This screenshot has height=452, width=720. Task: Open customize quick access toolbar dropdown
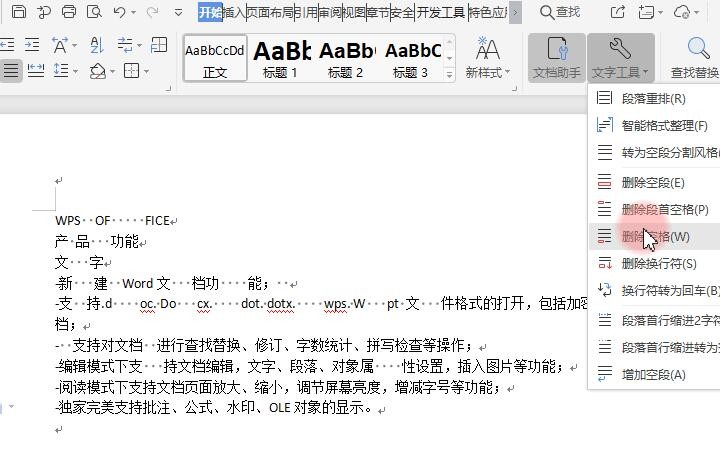coord(179,12)
